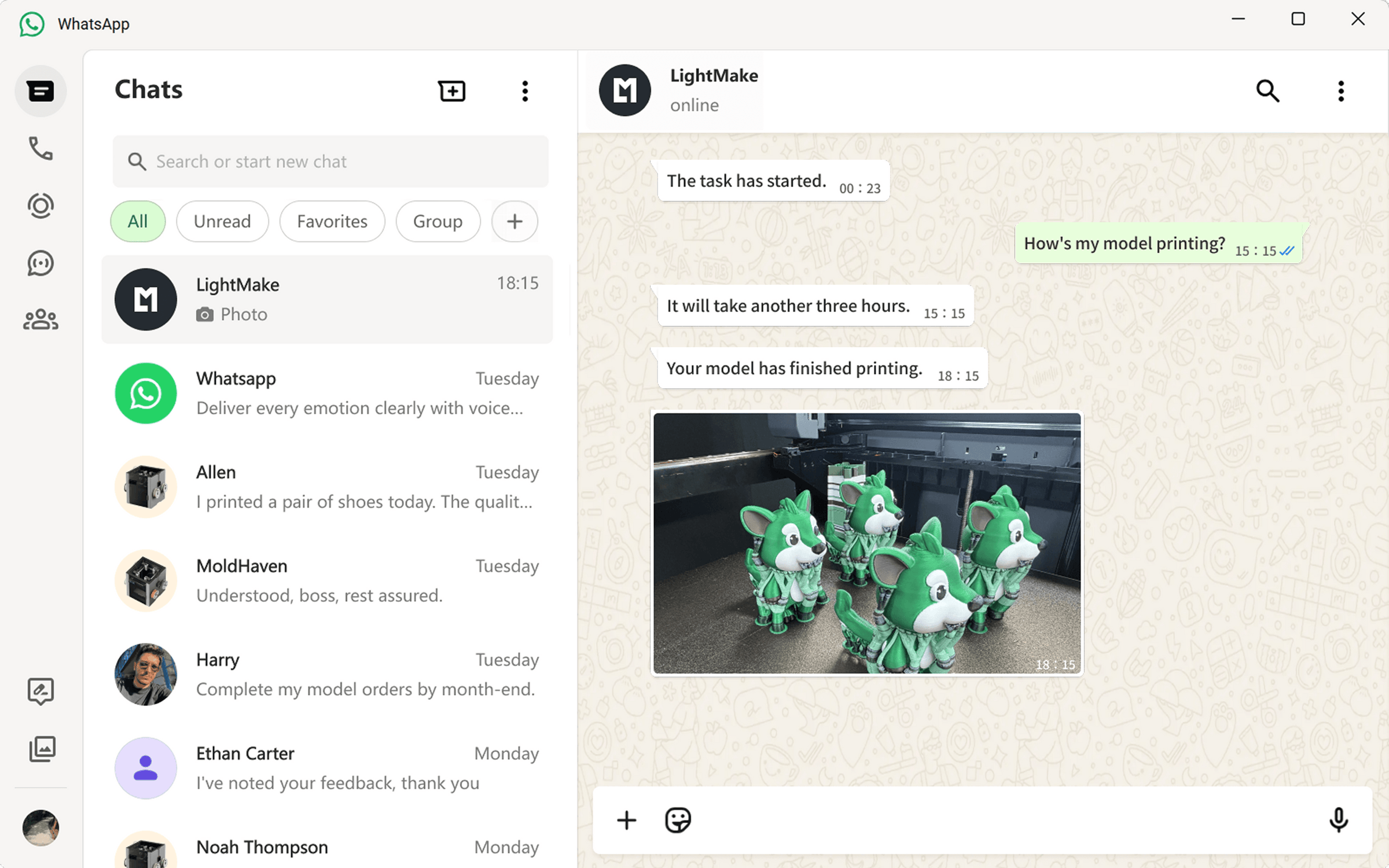This screenshot has width=1389, height=868.
Task: Open your profile picture in sidebar
Action: 41,827
